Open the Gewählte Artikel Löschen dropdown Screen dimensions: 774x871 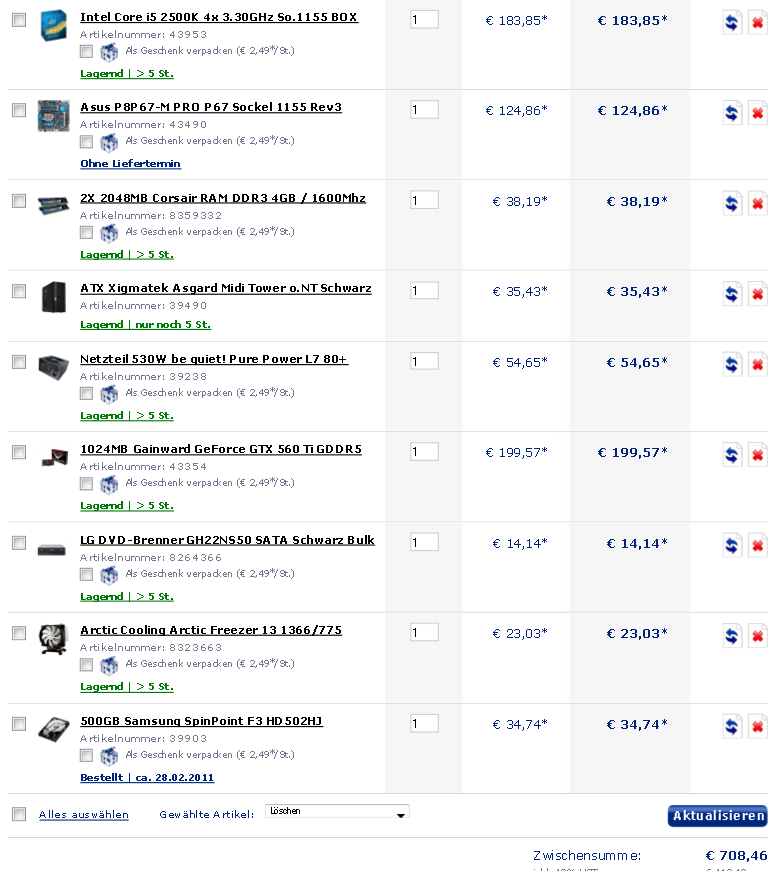[x=337, y=812]
